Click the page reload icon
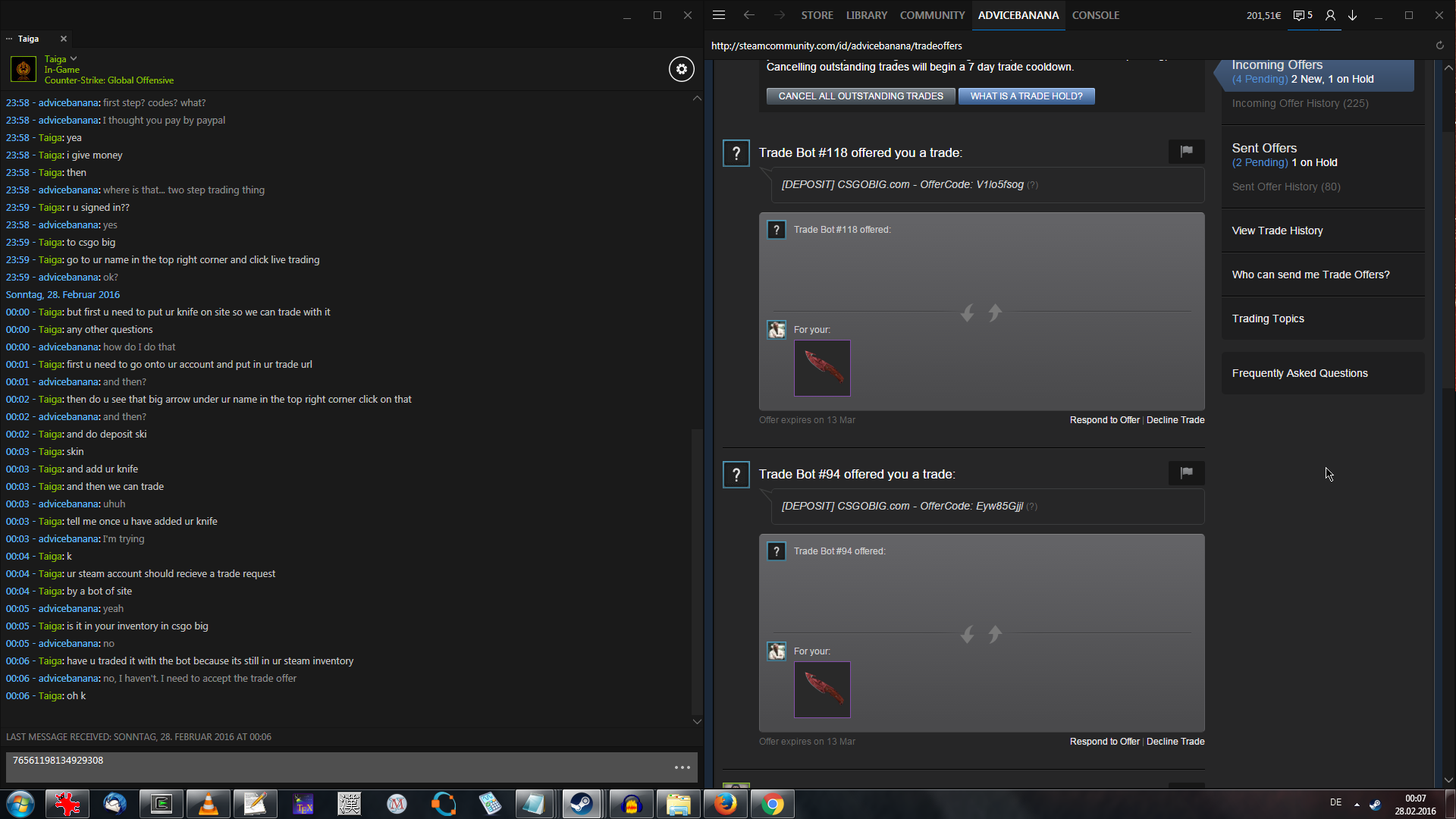This screenshot has width=1456, height=819. pyautogui.click(x=1439, y=45)
